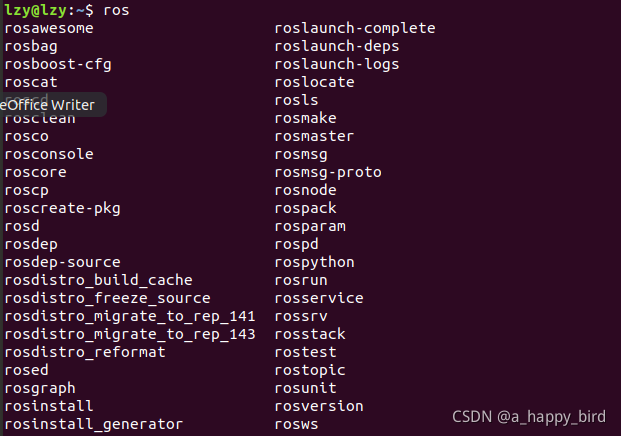Select the roscreate-pkg command text

(x=62, y=208)
